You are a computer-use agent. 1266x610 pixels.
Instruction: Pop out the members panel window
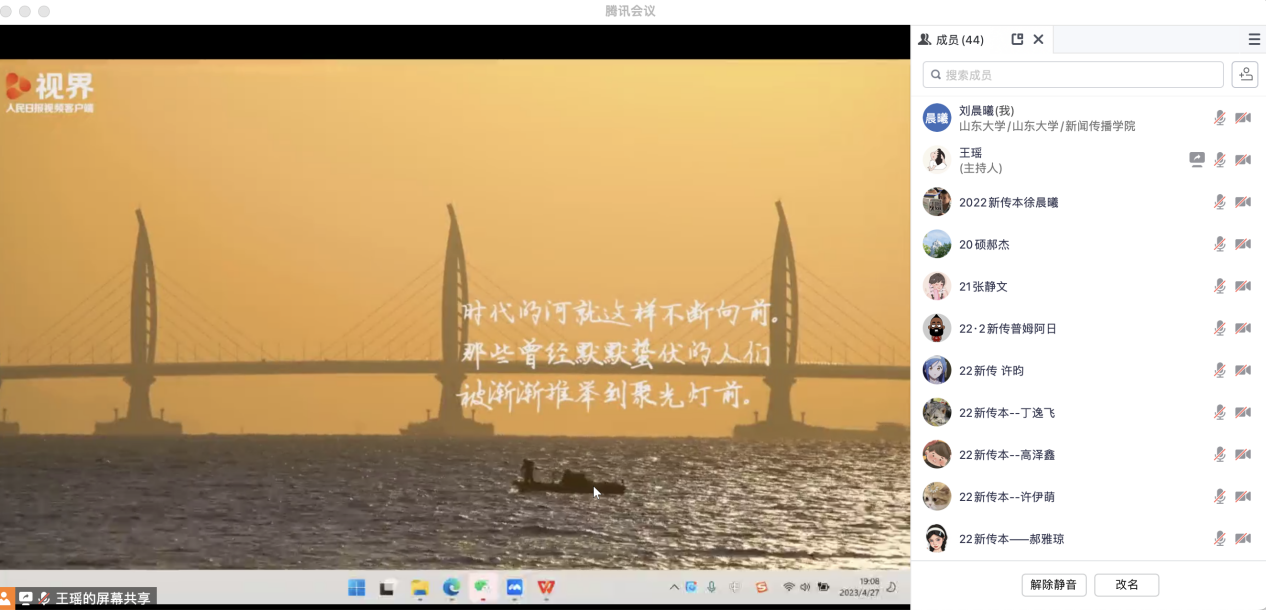pyautogui.click(x=1017, y=40)
